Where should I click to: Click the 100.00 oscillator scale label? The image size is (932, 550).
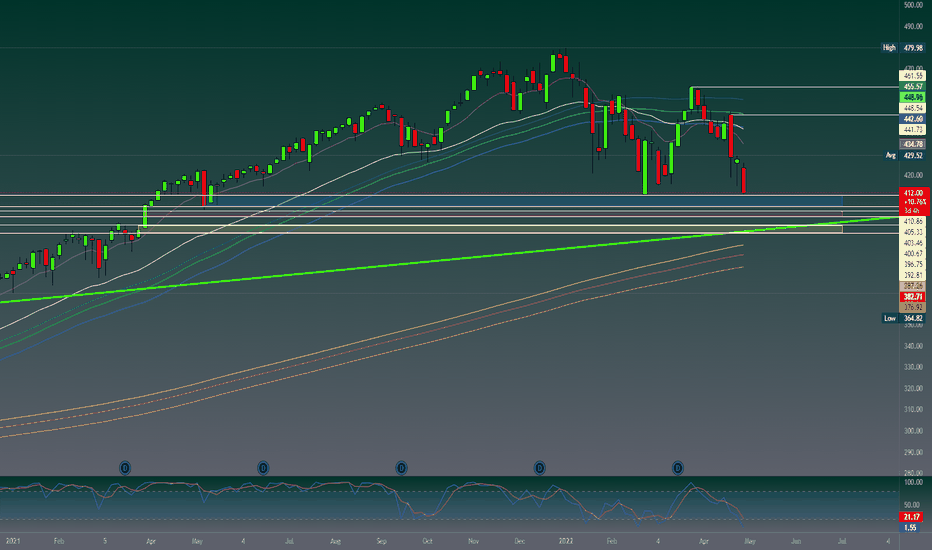pos(913,482)
